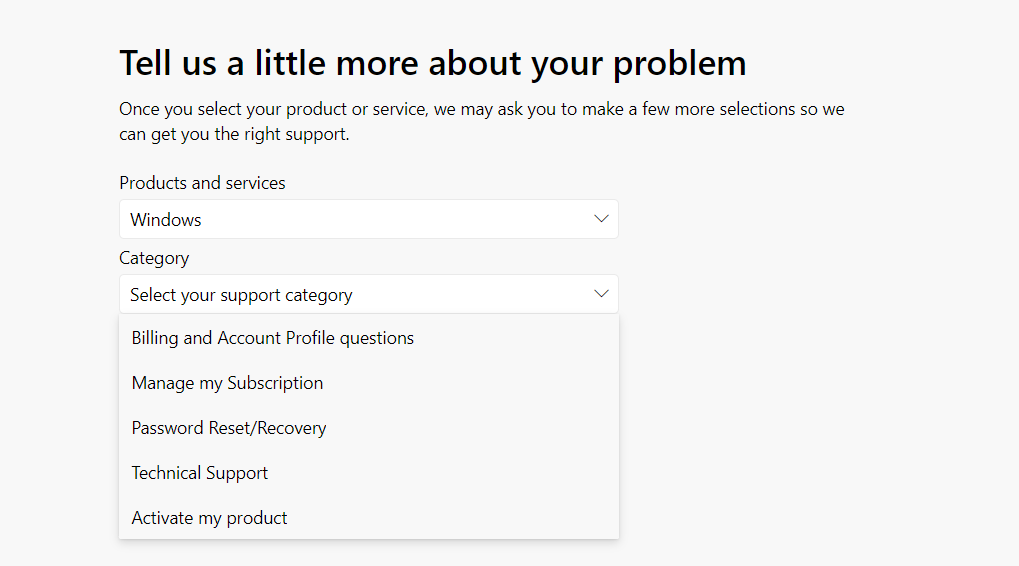Click the Products and services label

[202, 183]
